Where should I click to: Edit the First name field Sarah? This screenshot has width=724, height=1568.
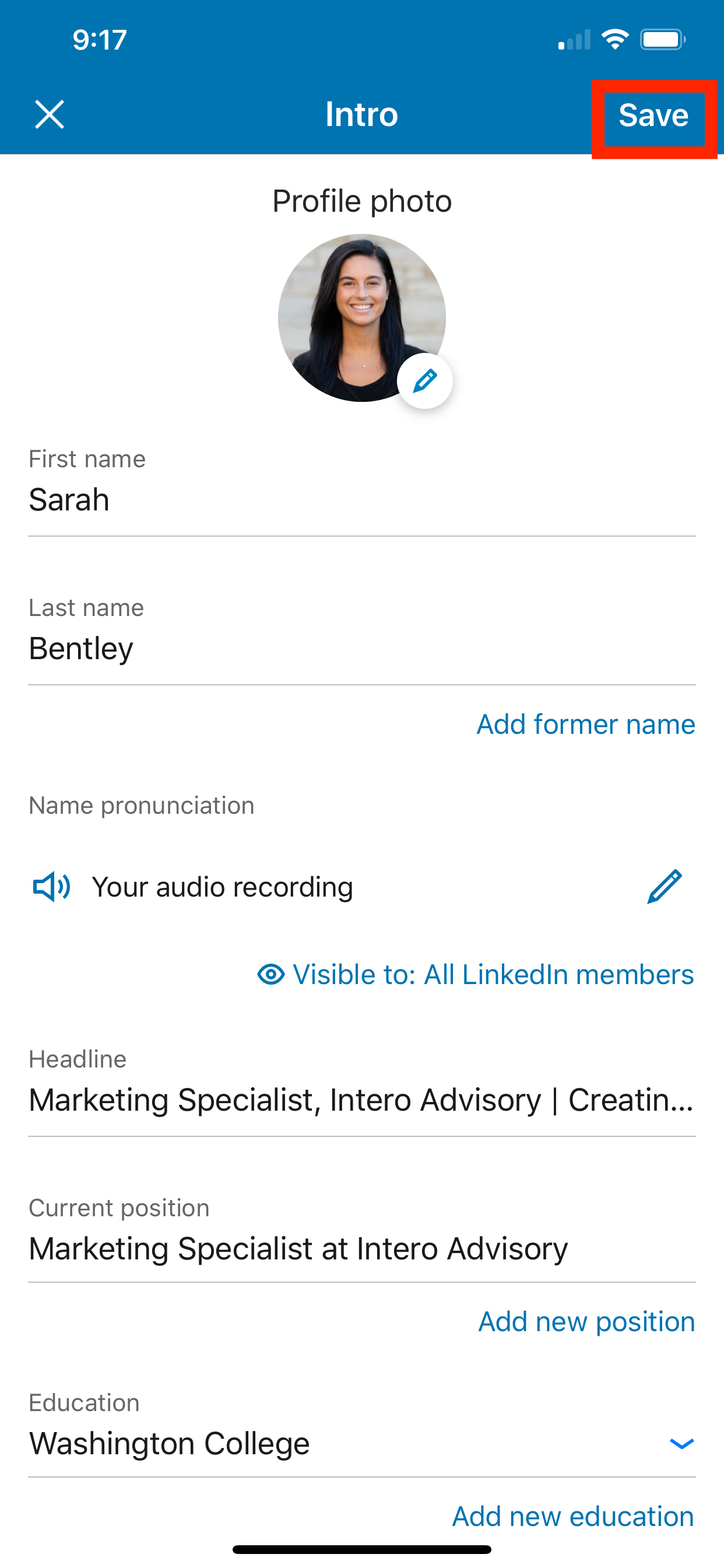point(362,499)
